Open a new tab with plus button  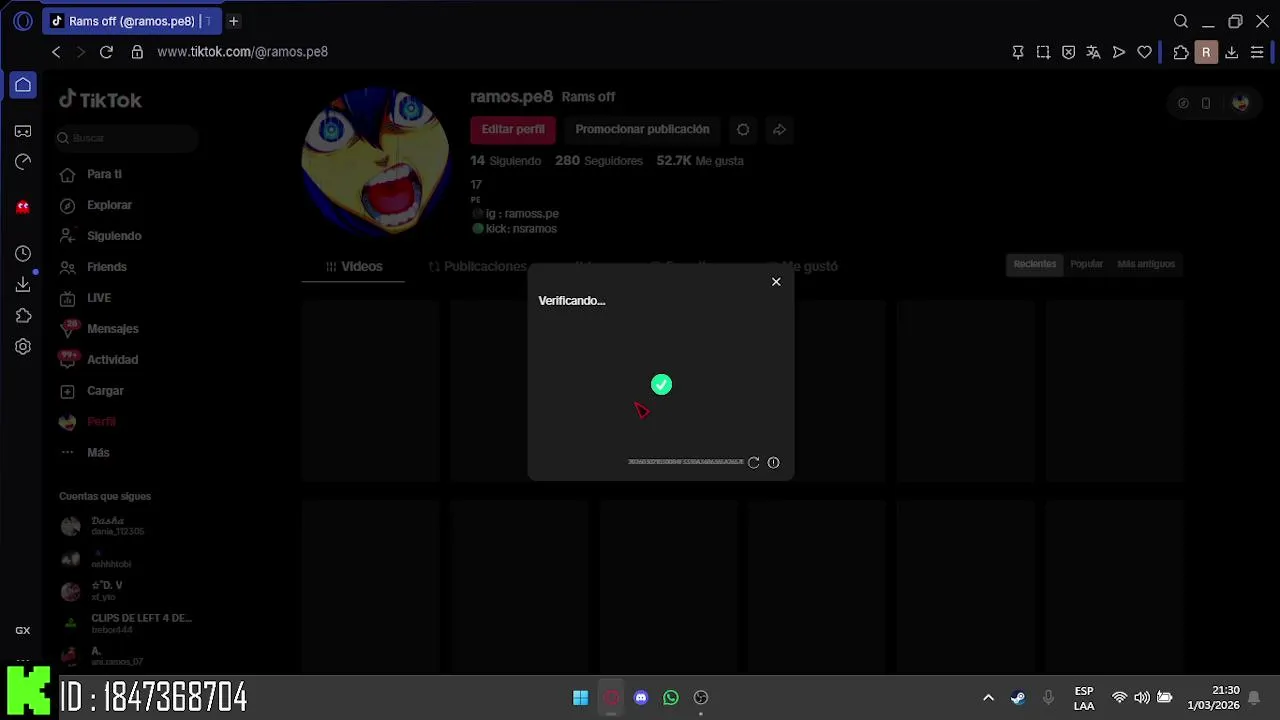(233, 21)
